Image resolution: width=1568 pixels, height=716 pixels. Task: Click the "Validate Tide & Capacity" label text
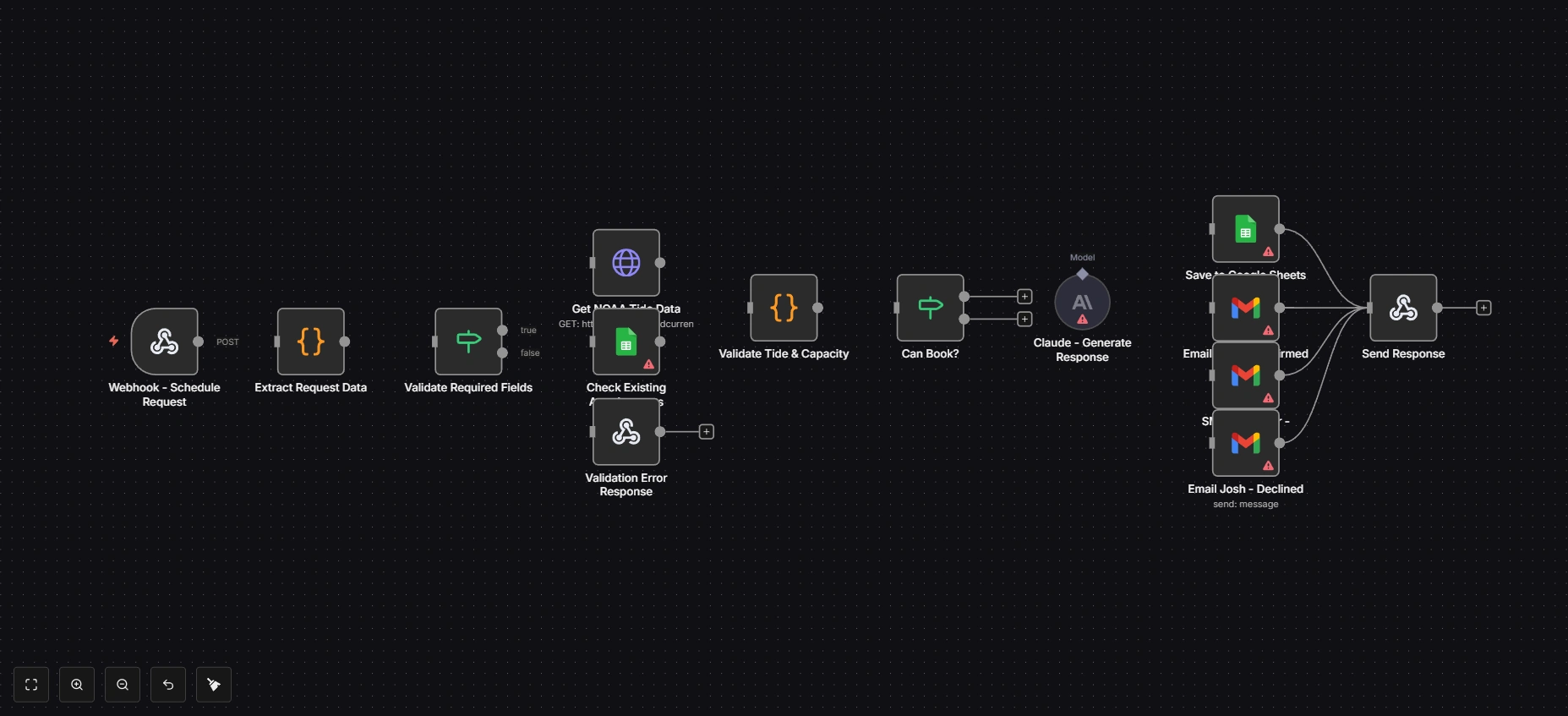coord(784,354)
